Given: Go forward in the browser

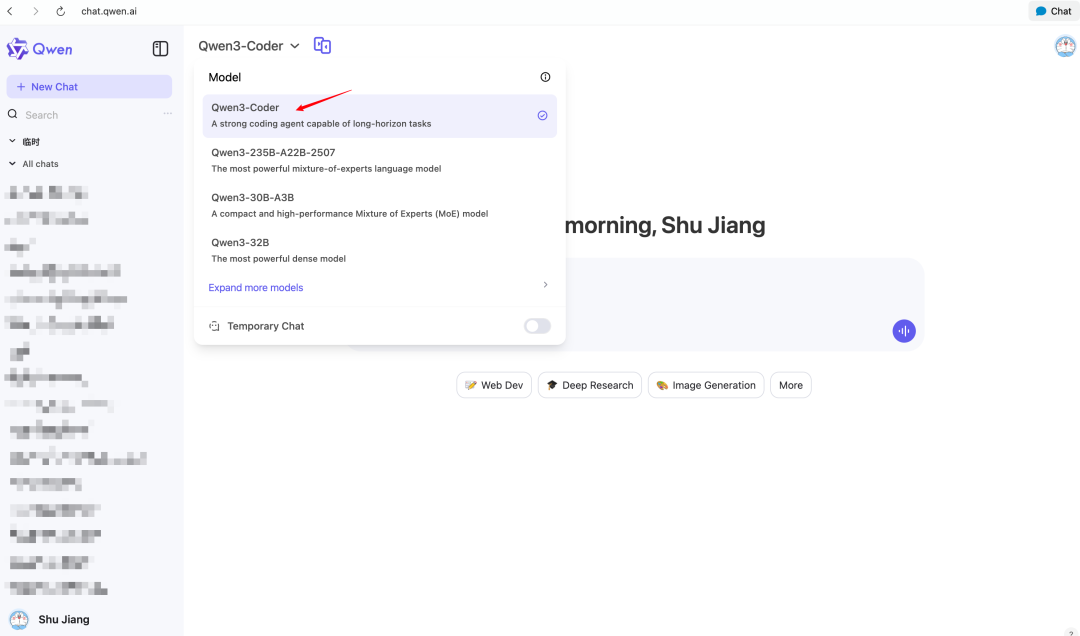Looking at the screenshot, I should coord(36,11).
